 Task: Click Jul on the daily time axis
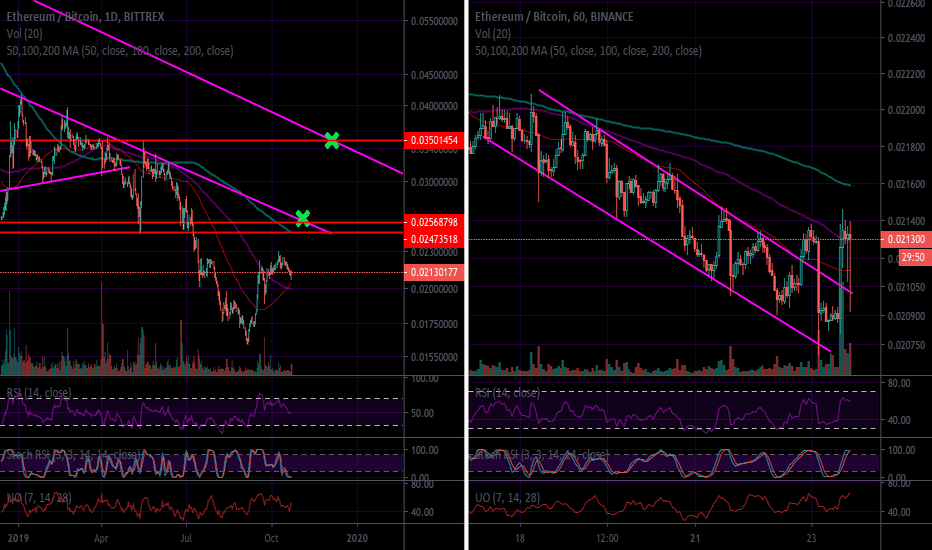[186, 538]
